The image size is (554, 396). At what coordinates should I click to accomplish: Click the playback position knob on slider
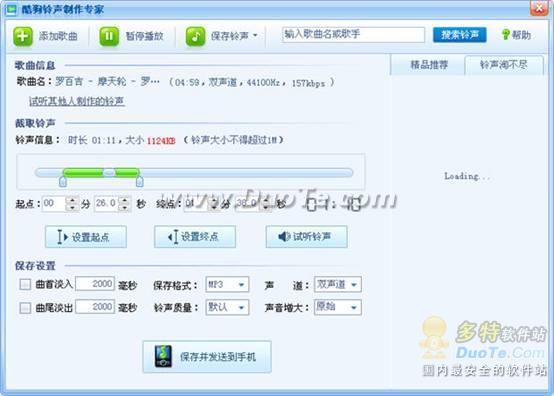[x=109, y=172]
